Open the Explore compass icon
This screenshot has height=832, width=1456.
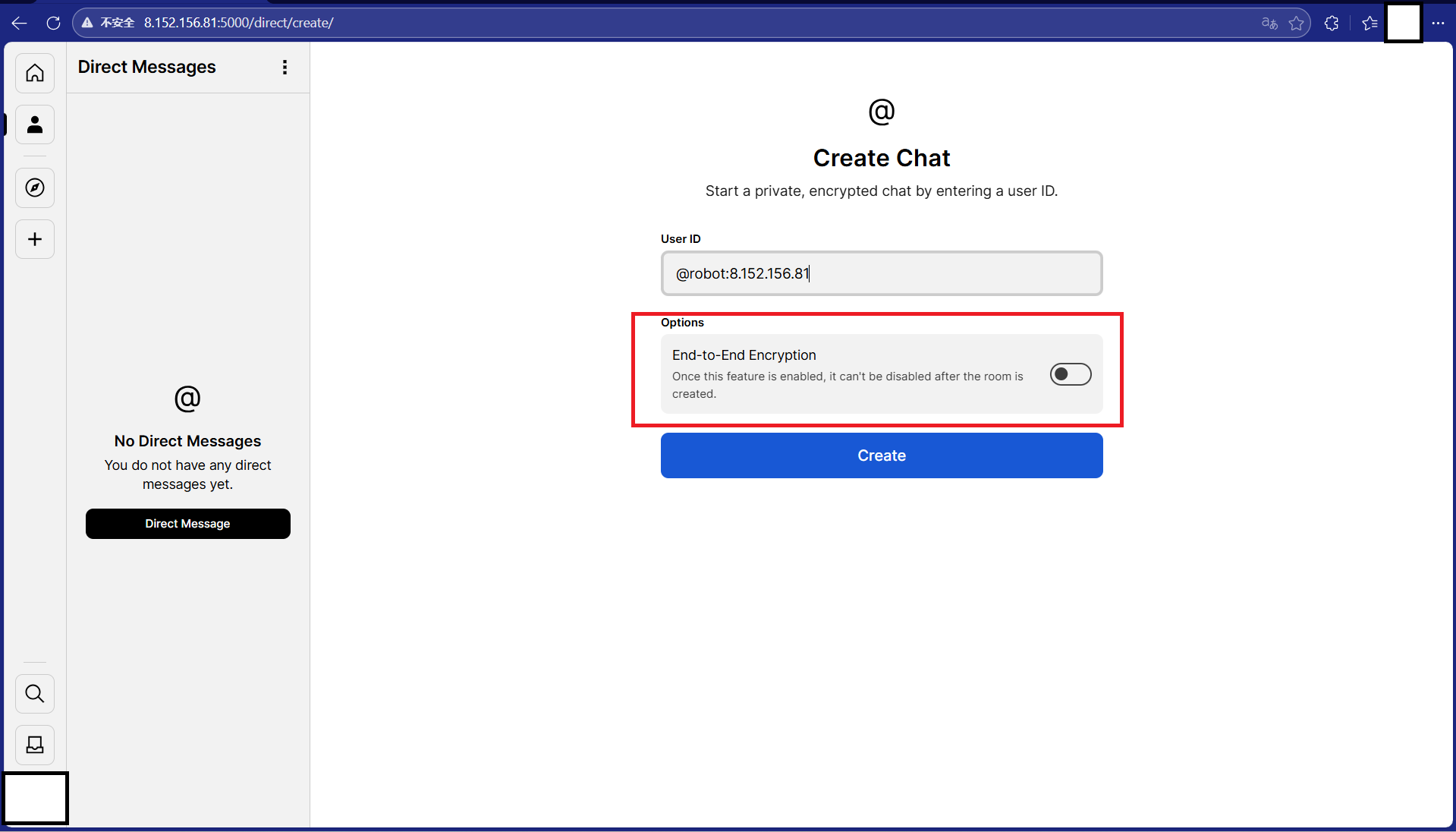[35, 188]
